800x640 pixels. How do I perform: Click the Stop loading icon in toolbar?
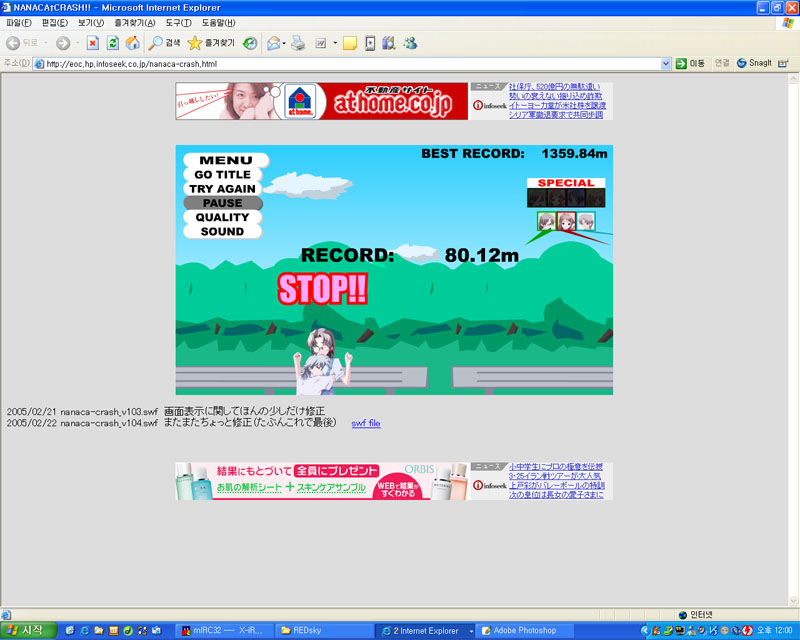[93, 43]
